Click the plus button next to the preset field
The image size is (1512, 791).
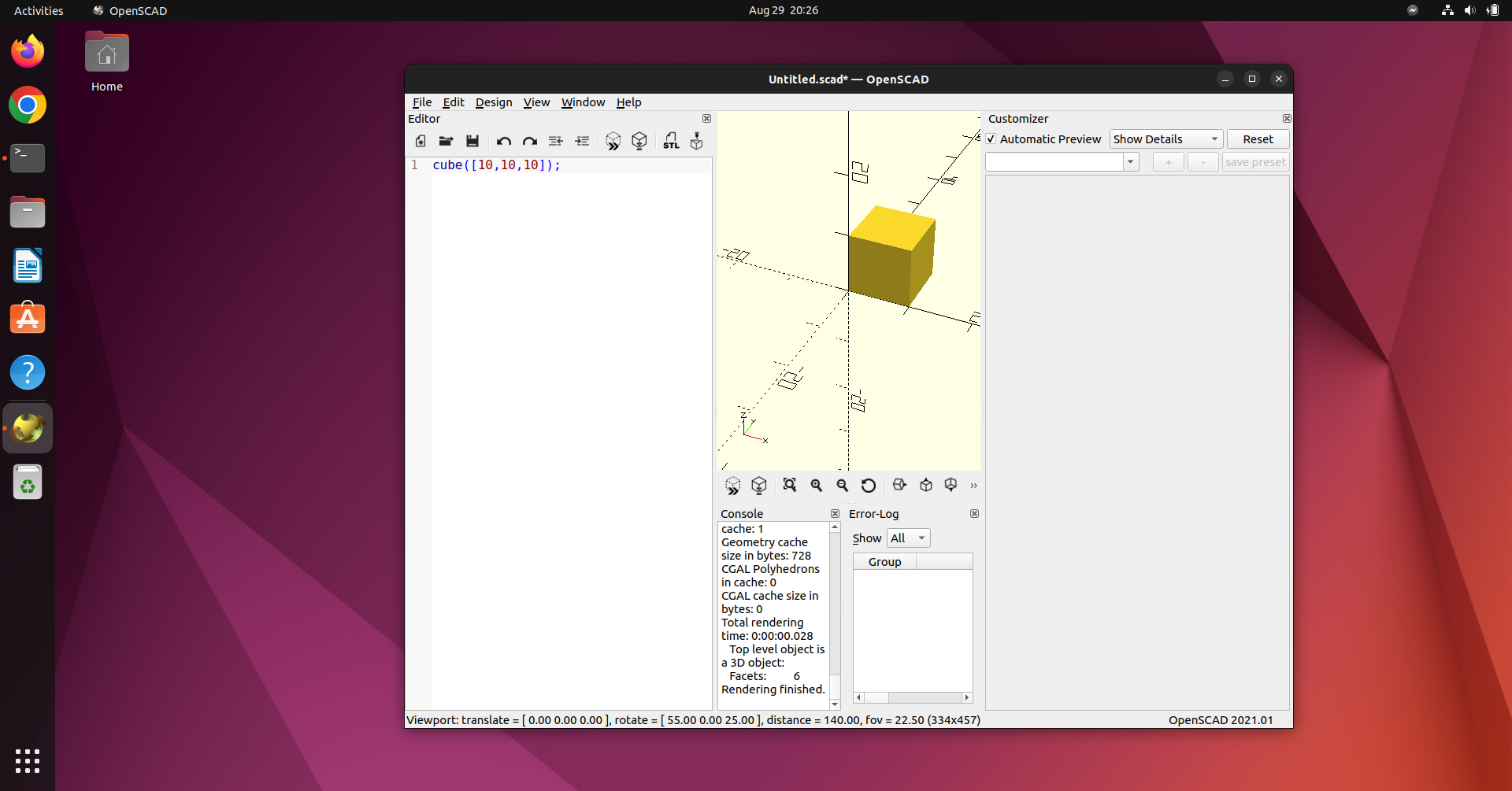pos(1168,161)
